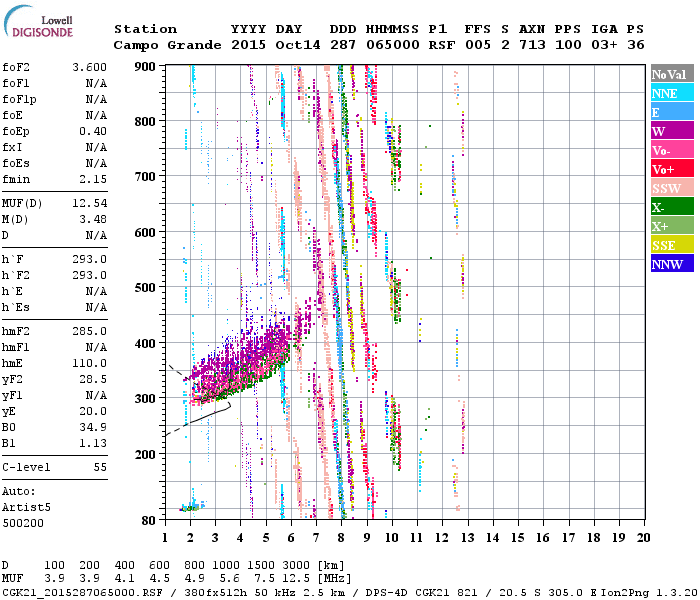Select the NoVal legend swatch
Image resolution: width=700 pixels, height=600 pixels.
(672, 74)
